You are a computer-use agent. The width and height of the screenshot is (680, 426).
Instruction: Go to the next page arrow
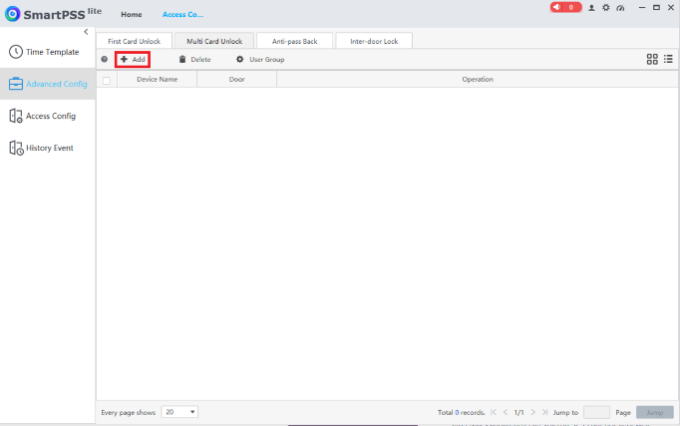[x=533, y=412]
